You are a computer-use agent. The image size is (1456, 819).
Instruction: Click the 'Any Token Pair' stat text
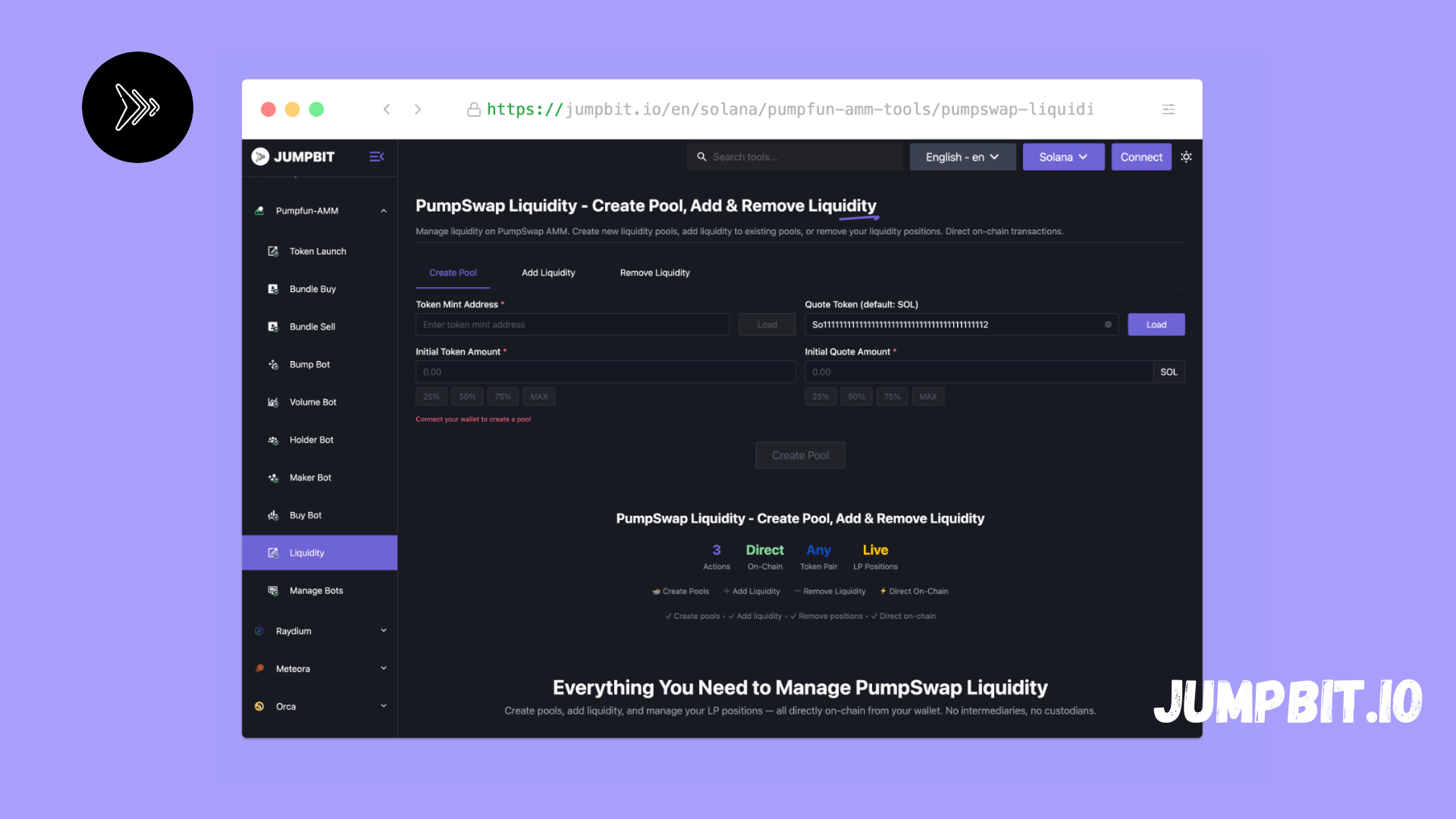coord(818,557)
